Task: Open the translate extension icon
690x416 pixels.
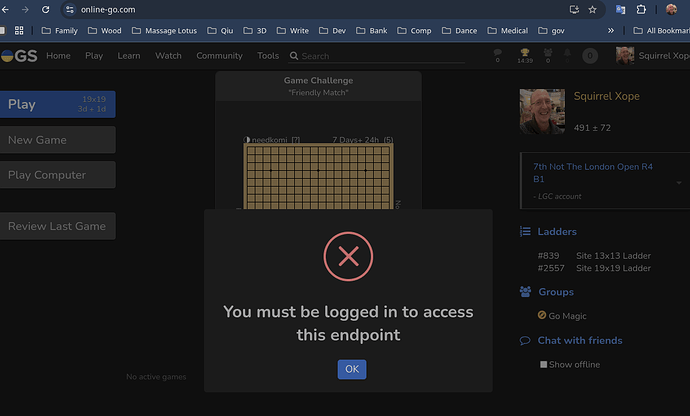Action: click(x=620, y=9)
